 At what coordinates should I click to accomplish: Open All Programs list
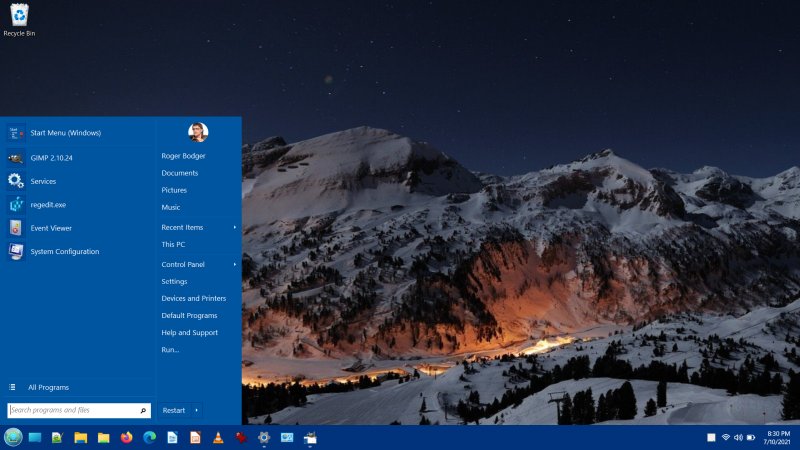pyautogui.click(x=48, y=387)
